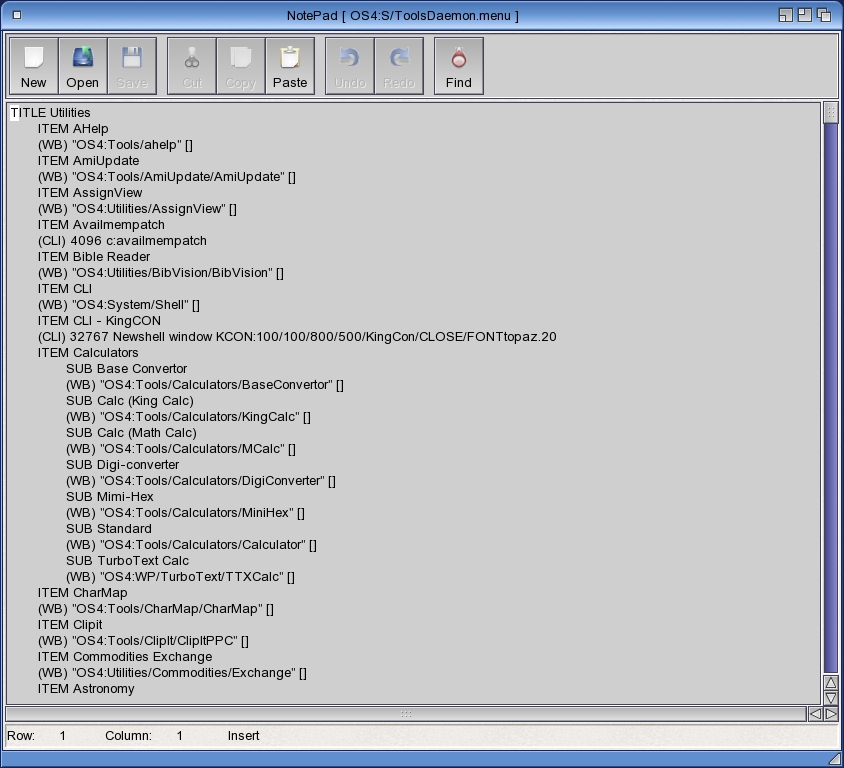Click the 'Insert' mode indicator in status bar
The width and height of the screenshot is (844, 768).
(243, 736)
